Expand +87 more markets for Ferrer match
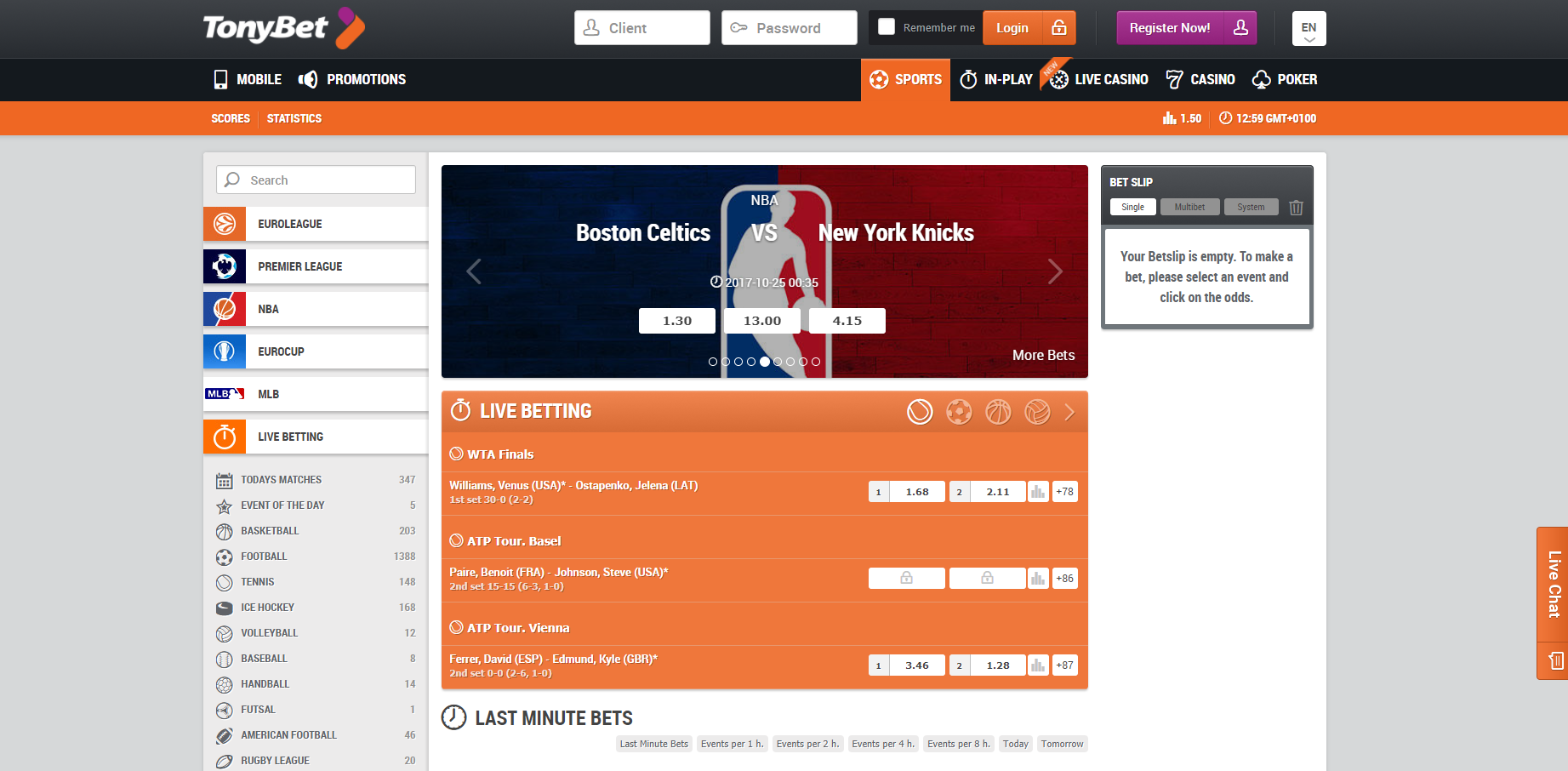This screenshot has height=771, width=1568. [1065, 665]
